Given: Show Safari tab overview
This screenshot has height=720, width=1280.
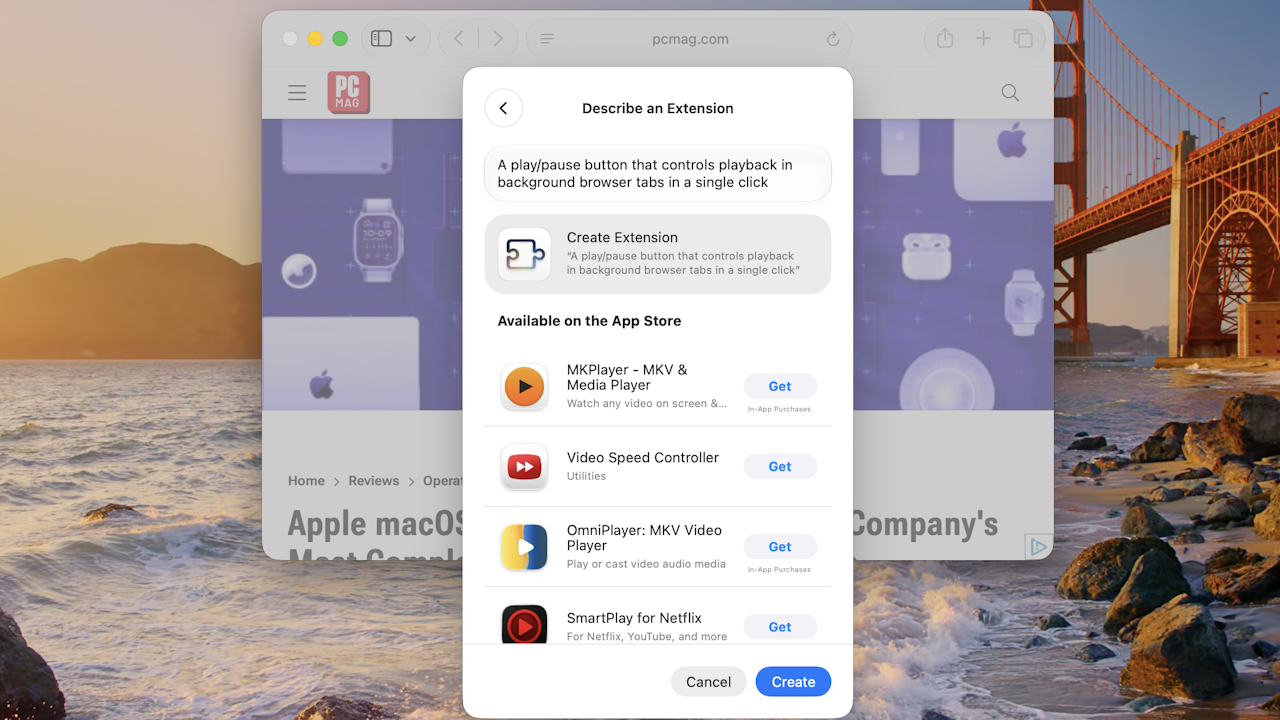Looking at the screenshot, I should pyautogui.click(x=1022, y=39).
